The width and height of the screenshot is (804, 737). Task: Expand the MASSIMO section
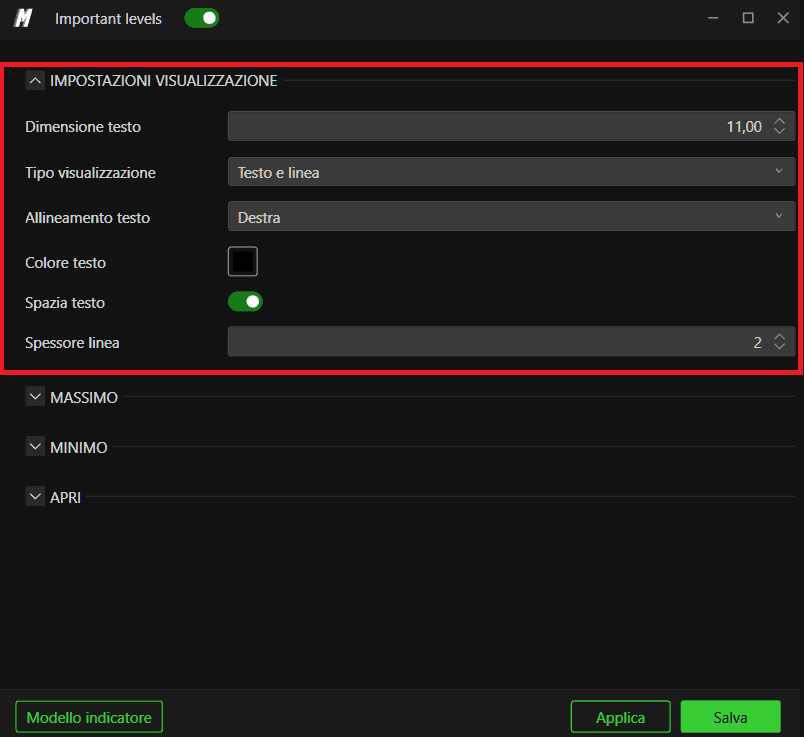point(35,397)
